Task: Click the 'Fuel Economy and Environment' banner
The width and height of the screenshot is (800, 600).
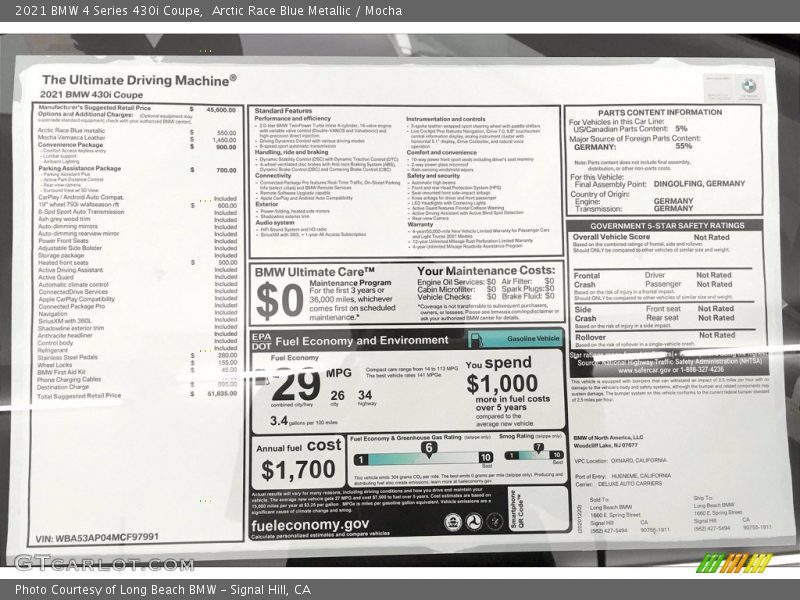Action: 362,340
